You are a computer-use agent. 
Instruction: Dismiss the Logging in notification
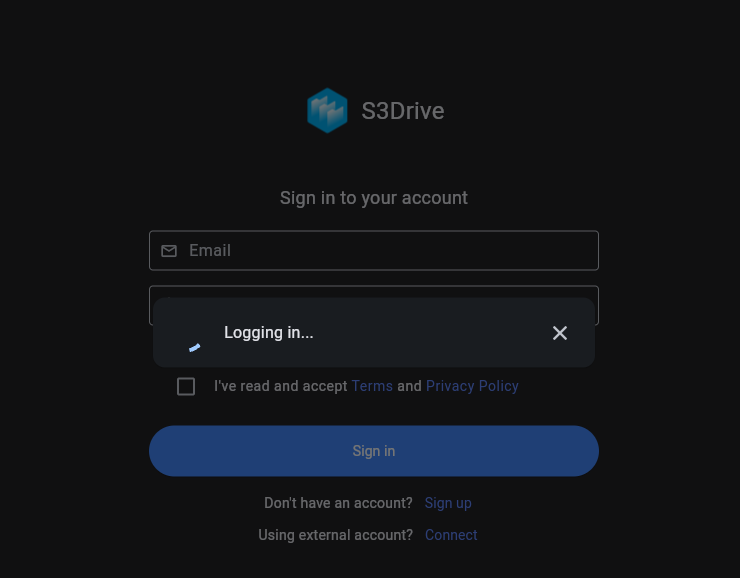click(x=560, y=333)
